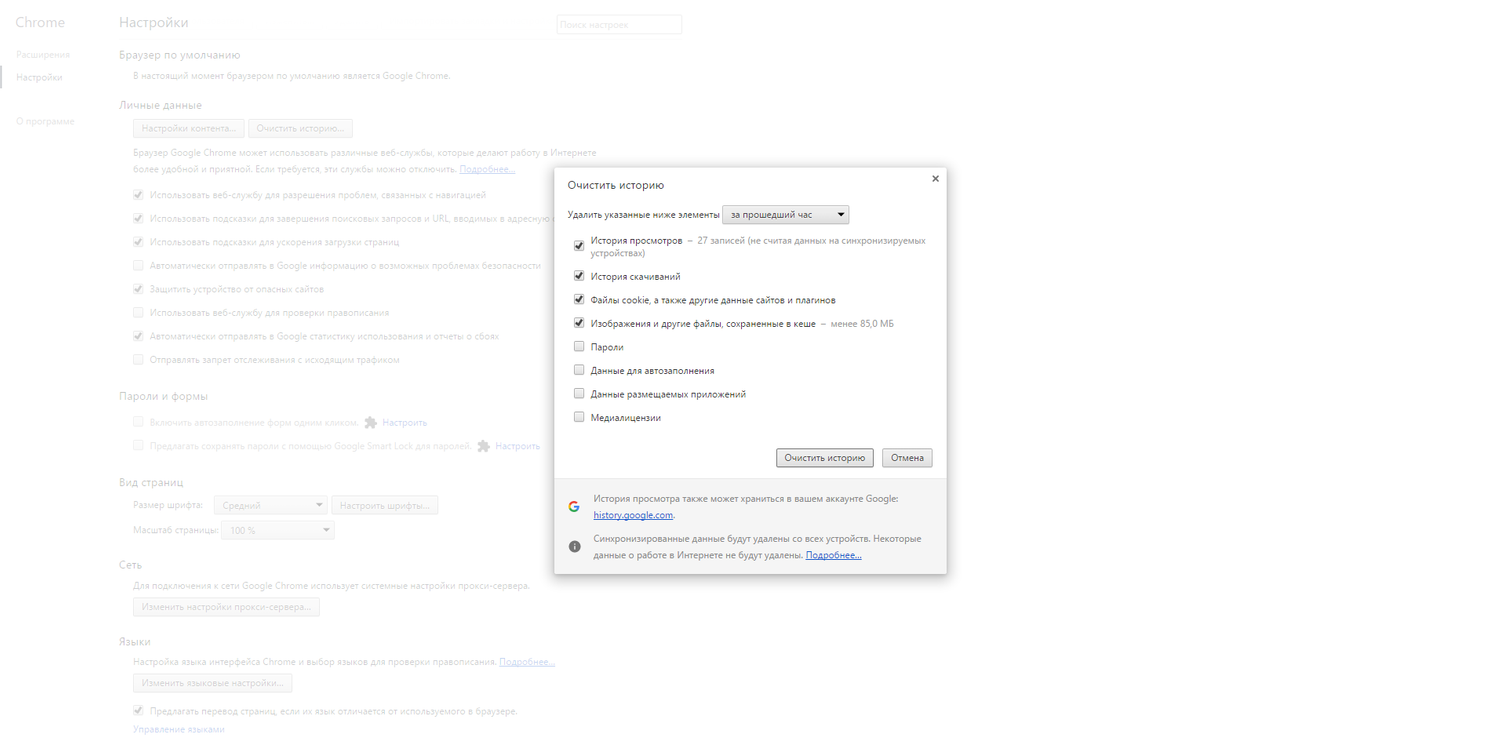Toggle navigation error web service checkbox

[x=139, y=195]
